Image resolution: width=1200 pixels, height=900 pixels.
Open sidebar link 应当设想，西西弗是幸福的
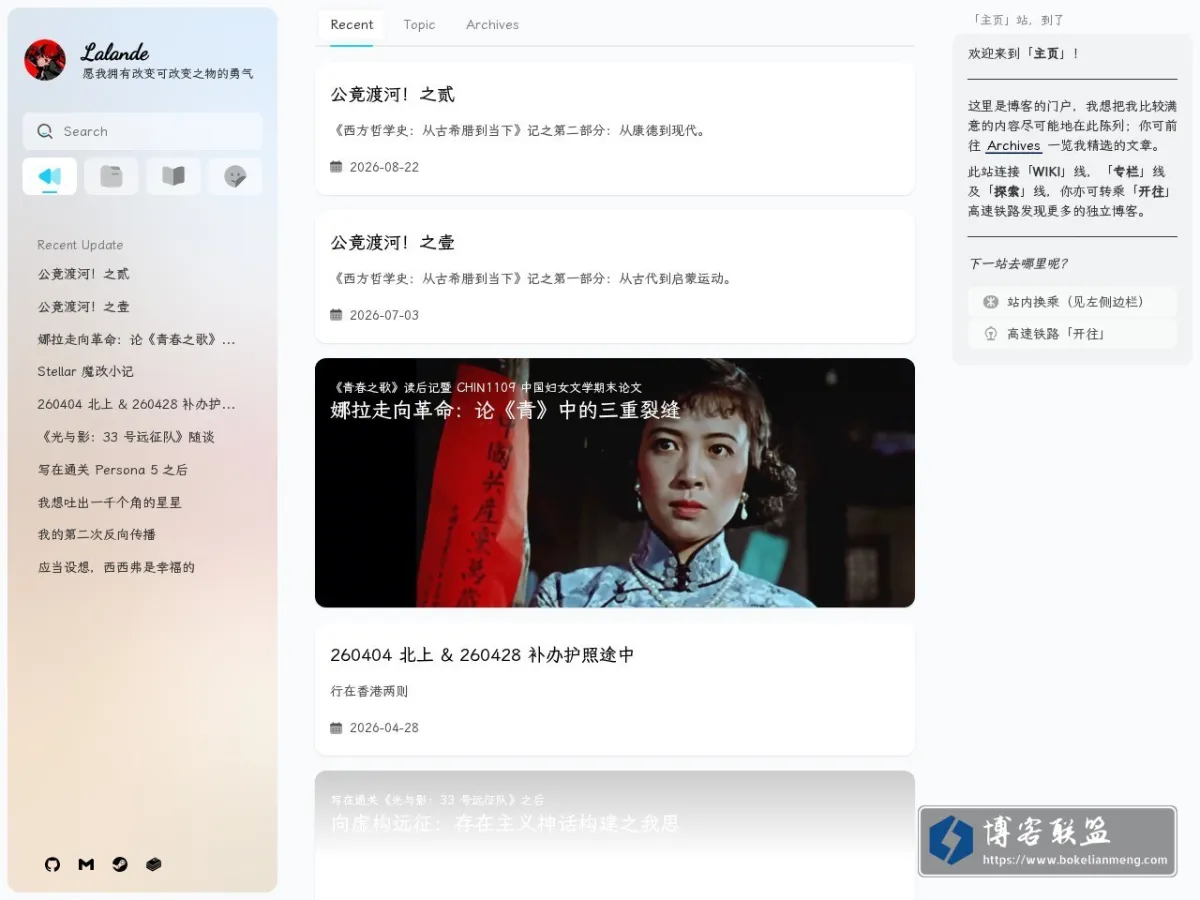pyautogui.click(x=116, y=568)
